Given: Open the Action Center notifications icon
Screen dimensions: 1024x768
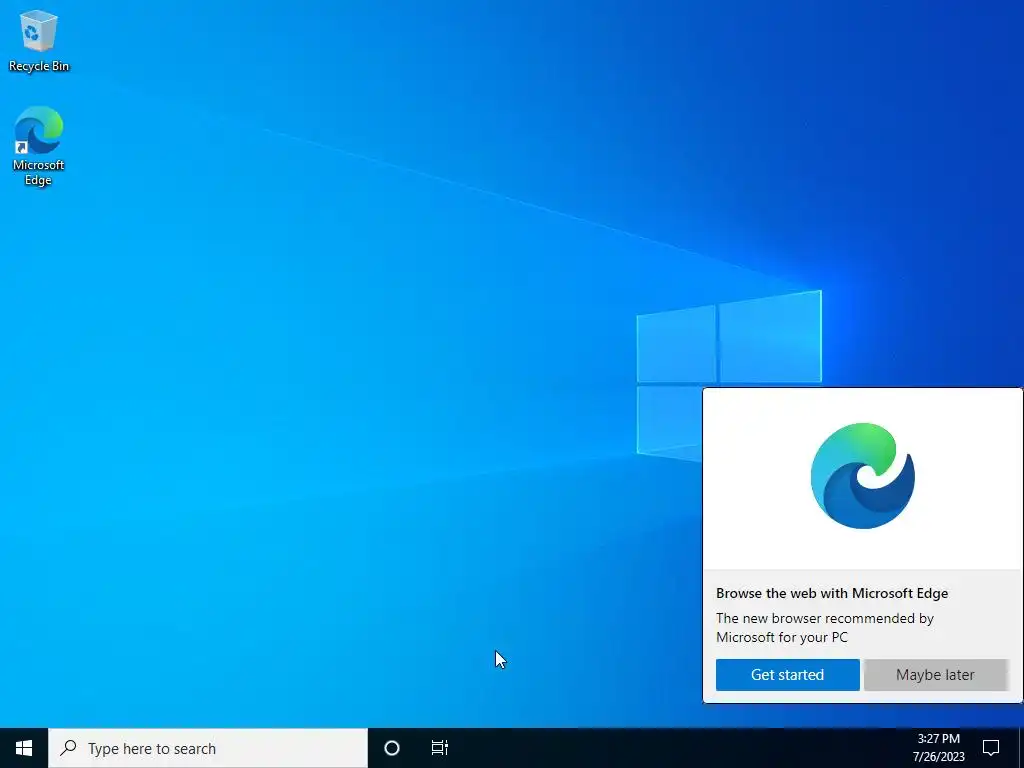Looking at the screenshot, I should (991, 748).
